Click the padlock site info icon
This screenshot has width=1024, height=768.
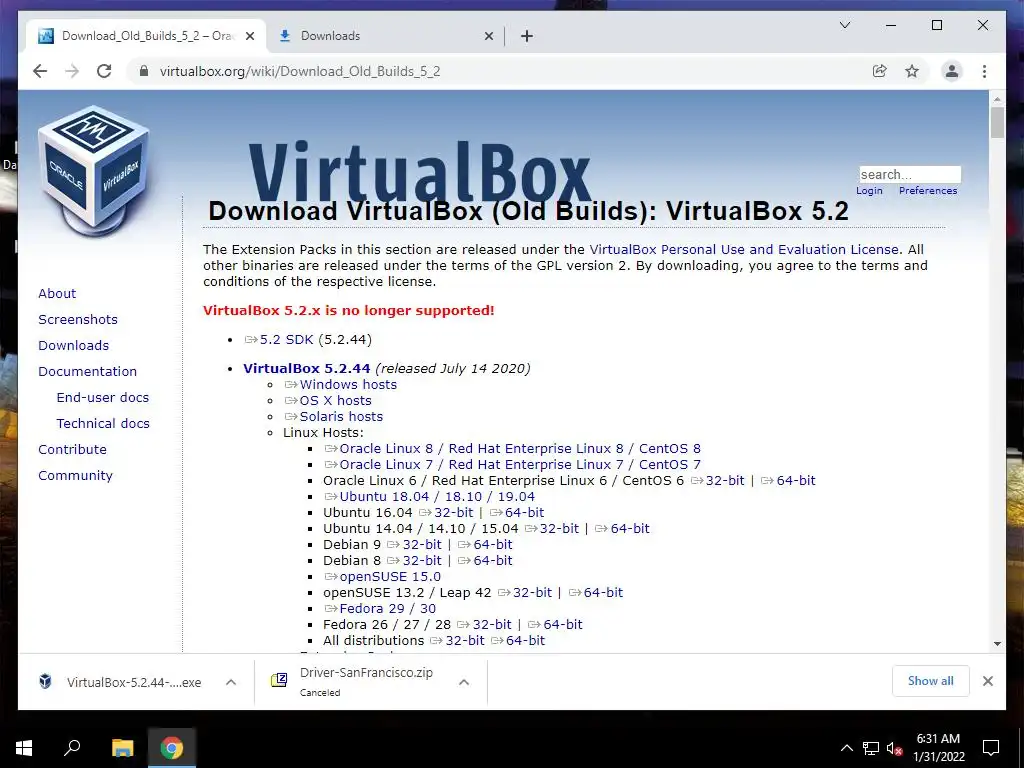tap(144, 71)
